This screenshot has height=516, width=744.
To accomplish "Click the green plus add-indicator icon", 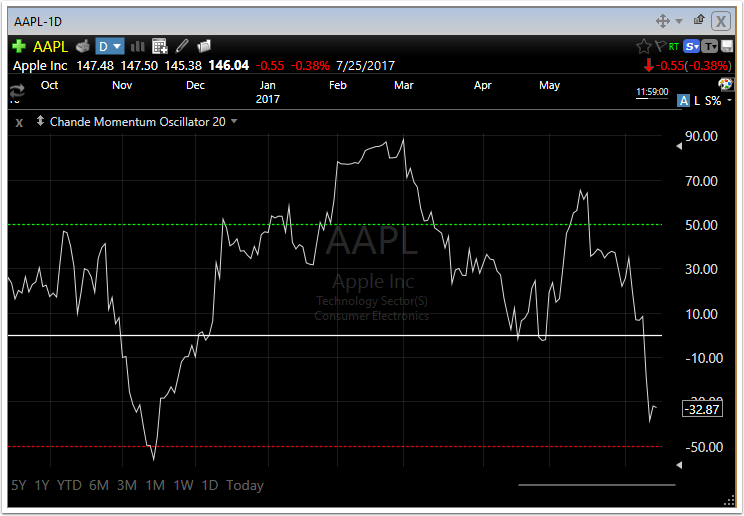I will coord(19,46).
